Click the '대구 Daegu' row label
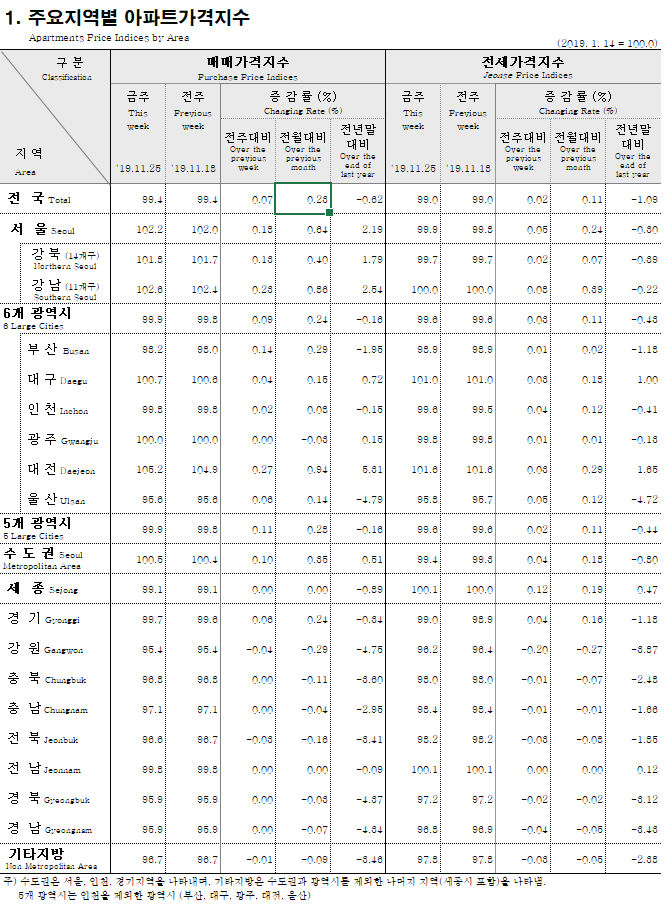The image size is (672, 909). [57, 380]
